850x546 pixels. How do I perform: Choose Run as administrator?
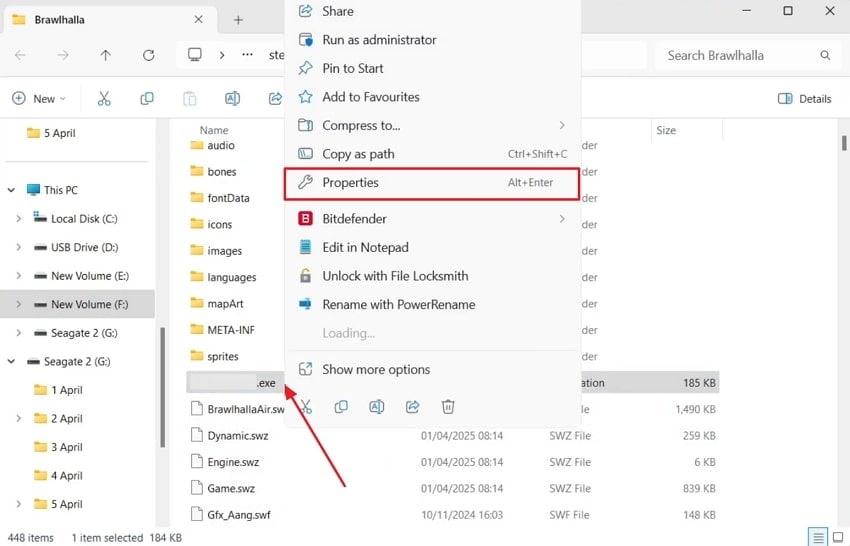(433, 40)
